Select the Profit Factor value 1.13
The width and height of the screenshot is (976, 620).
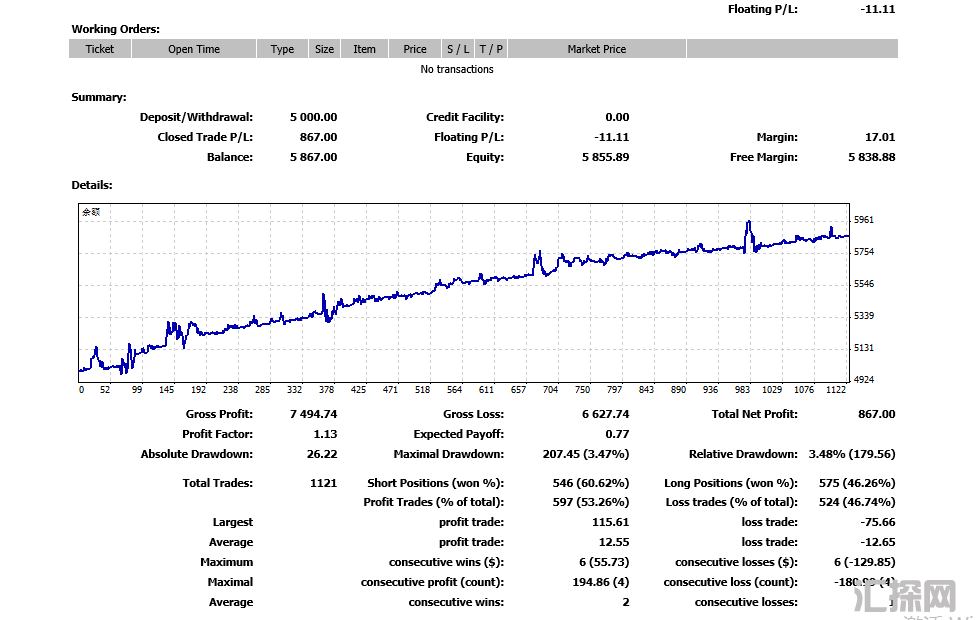[326, 434]
